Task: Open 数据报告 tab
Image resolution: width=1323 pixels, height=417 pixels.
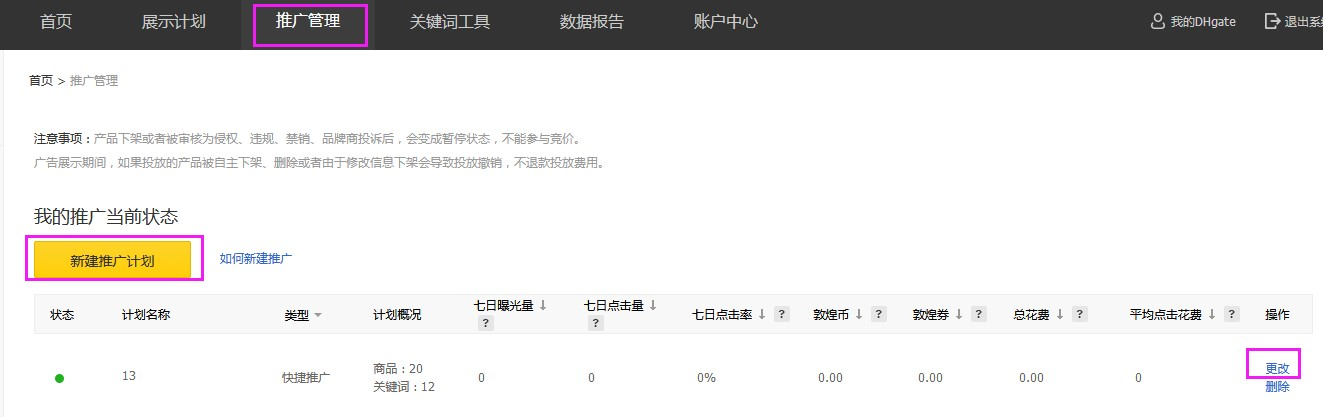Action: (592, 21)
